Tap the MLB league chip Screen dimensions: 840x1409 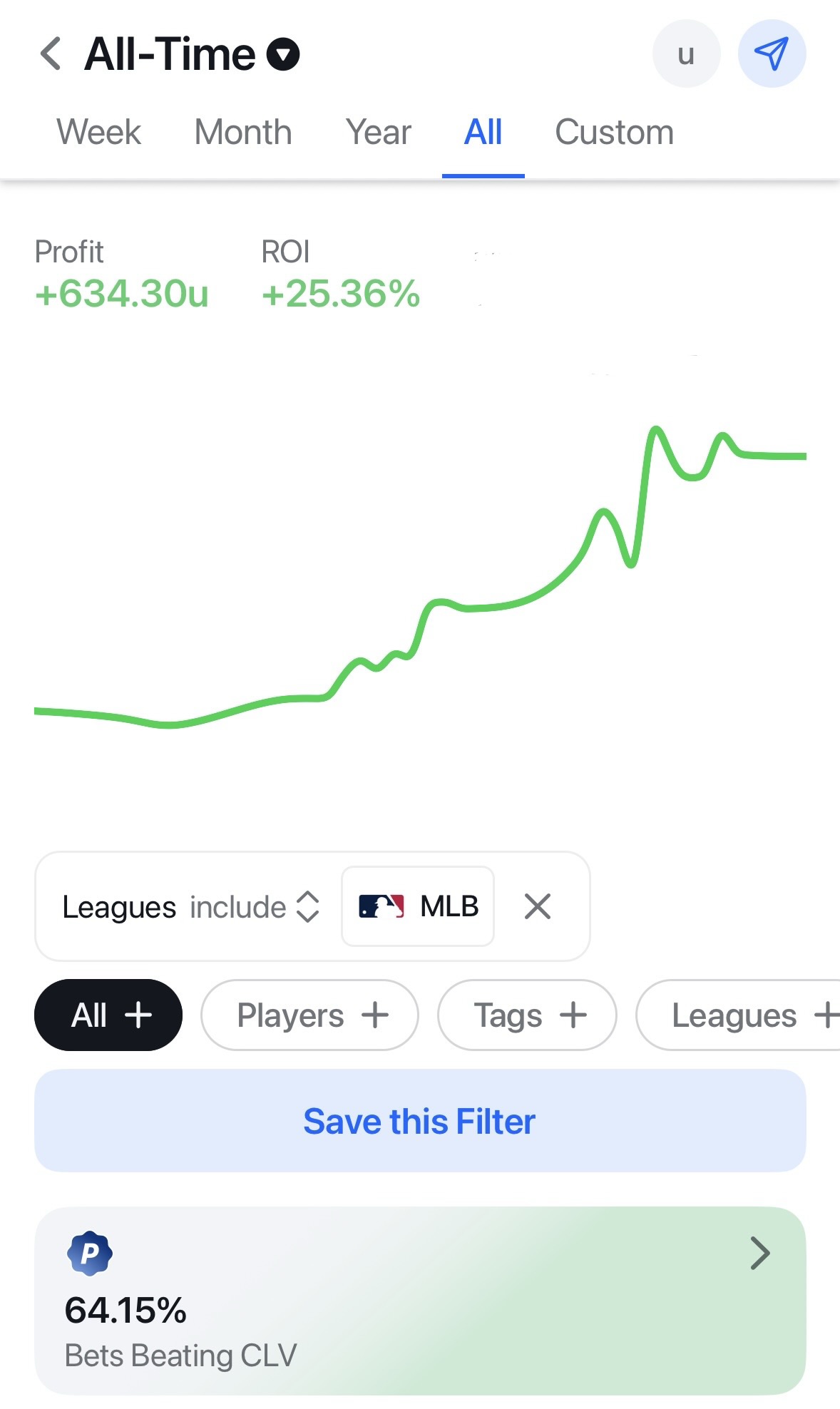pyautogui.click(x=418, y=907)
